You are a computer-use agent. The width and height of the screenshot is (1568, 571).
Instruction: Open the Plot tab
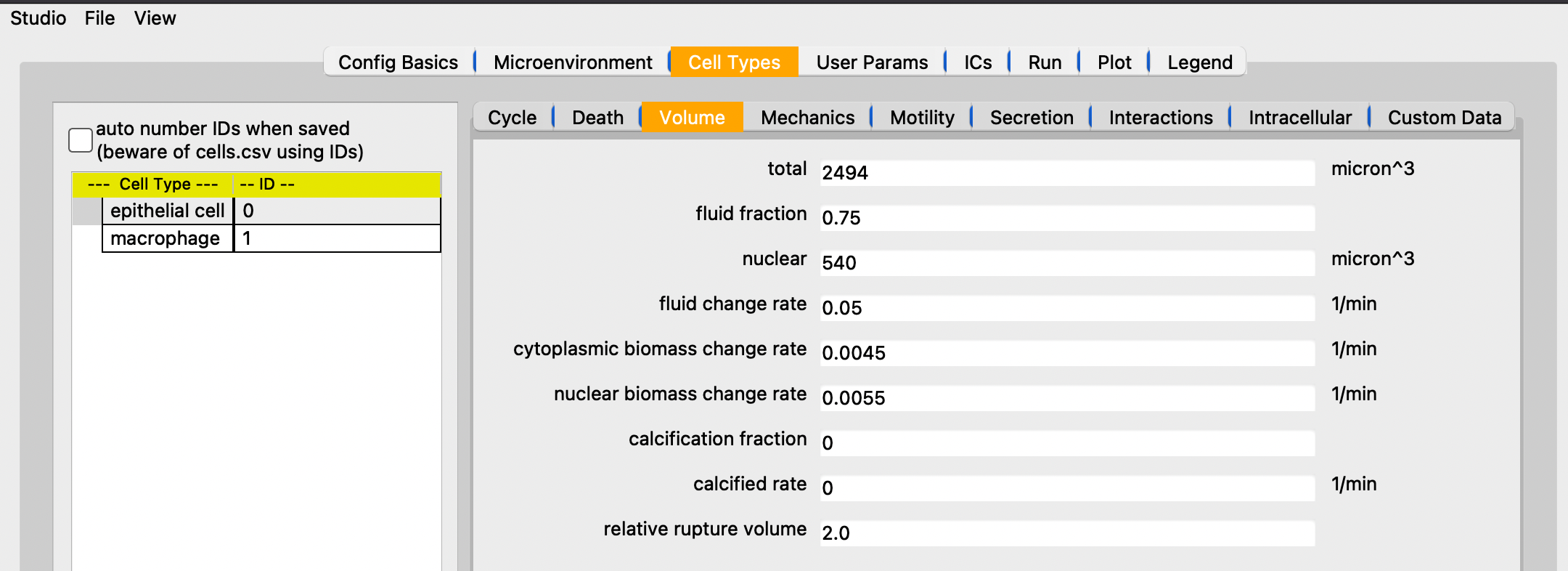pos(1114,62)
